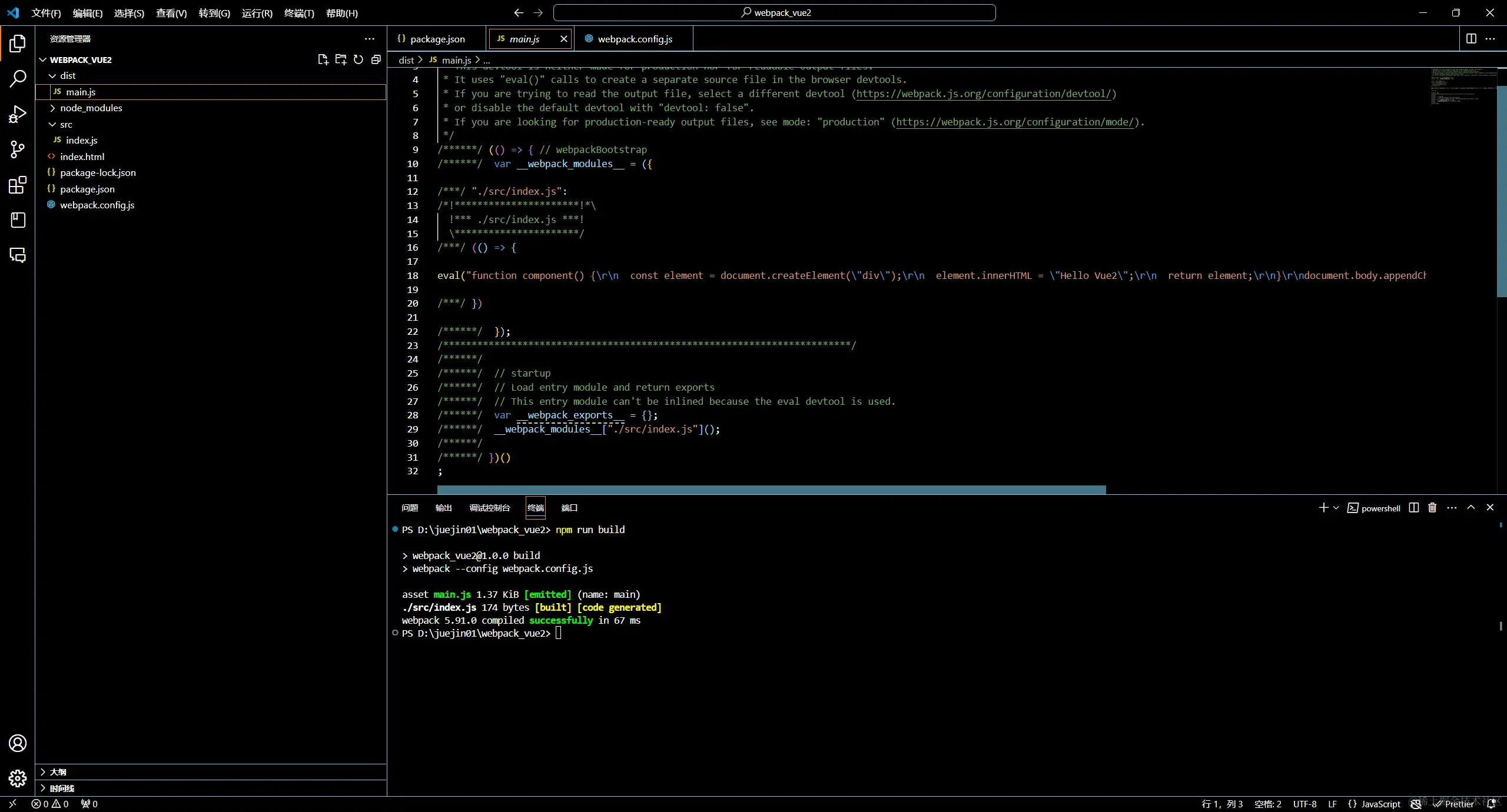The width and height of the screenshot is (1507, 812).
Task: Toggle LF end of line setting
Action: pos(1332,804)
